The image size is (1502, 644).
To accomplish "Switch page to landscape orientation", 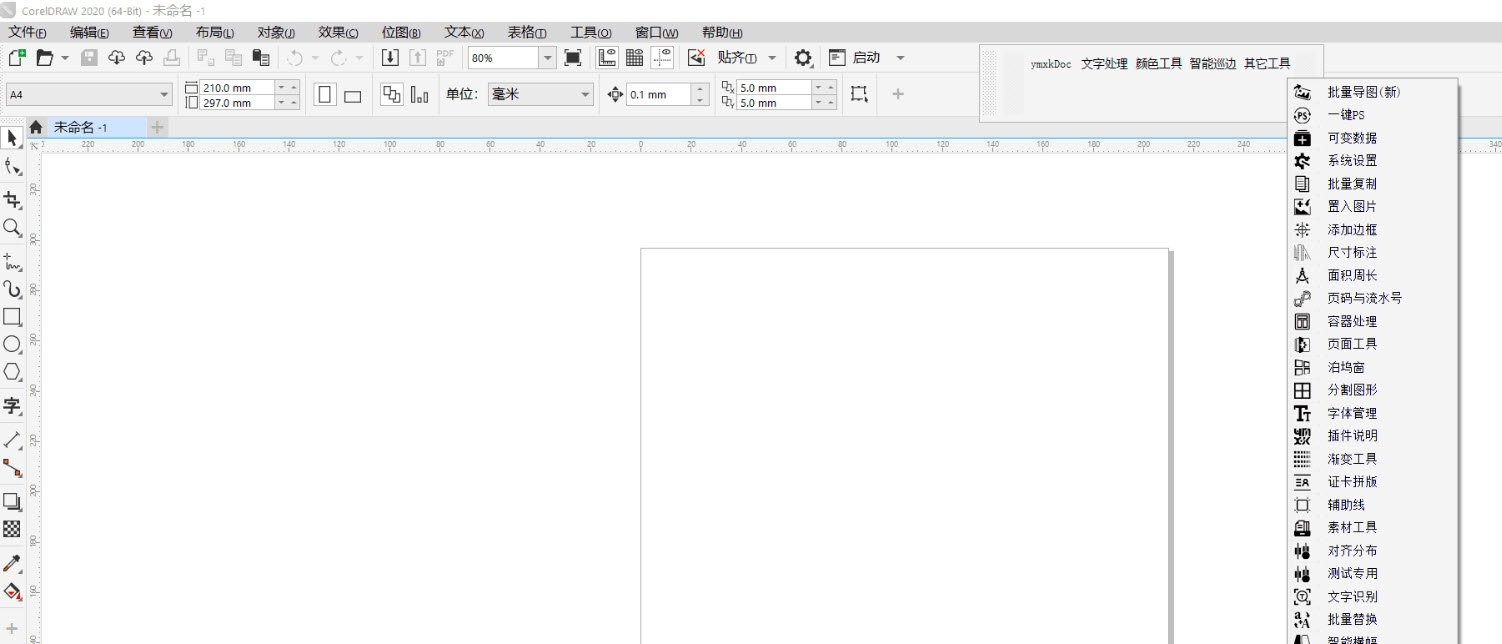I will tap(350, 93).
